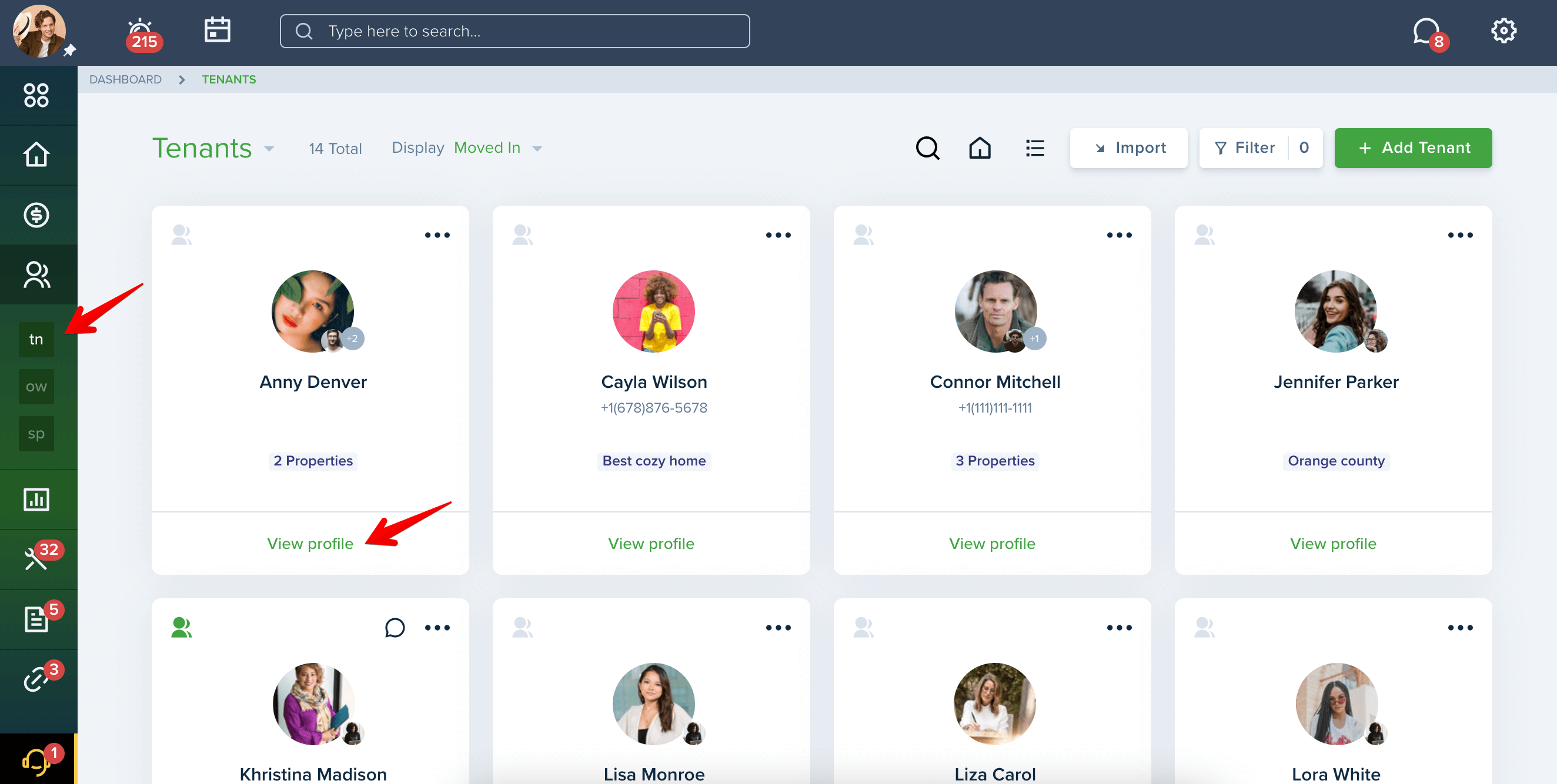Open the settings gear icon
This screenshot has height=784, width=1557.
coord(1503,30)
